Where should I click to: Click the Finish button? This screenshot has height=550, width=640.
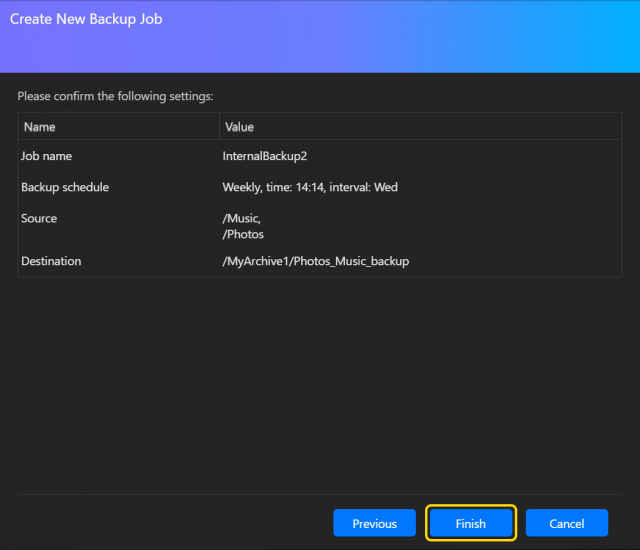(x=470, y=523)
